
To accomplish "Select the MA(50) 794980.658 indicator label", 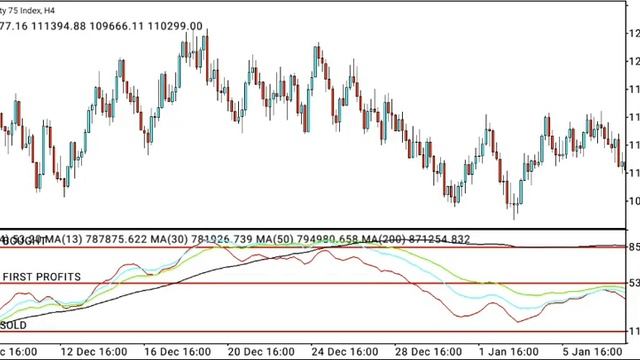I will pos(307,239).
